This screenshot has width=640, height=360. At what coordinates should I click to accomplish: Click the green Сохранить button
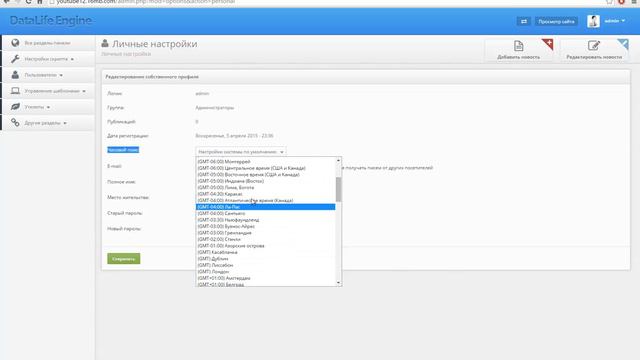124,259
